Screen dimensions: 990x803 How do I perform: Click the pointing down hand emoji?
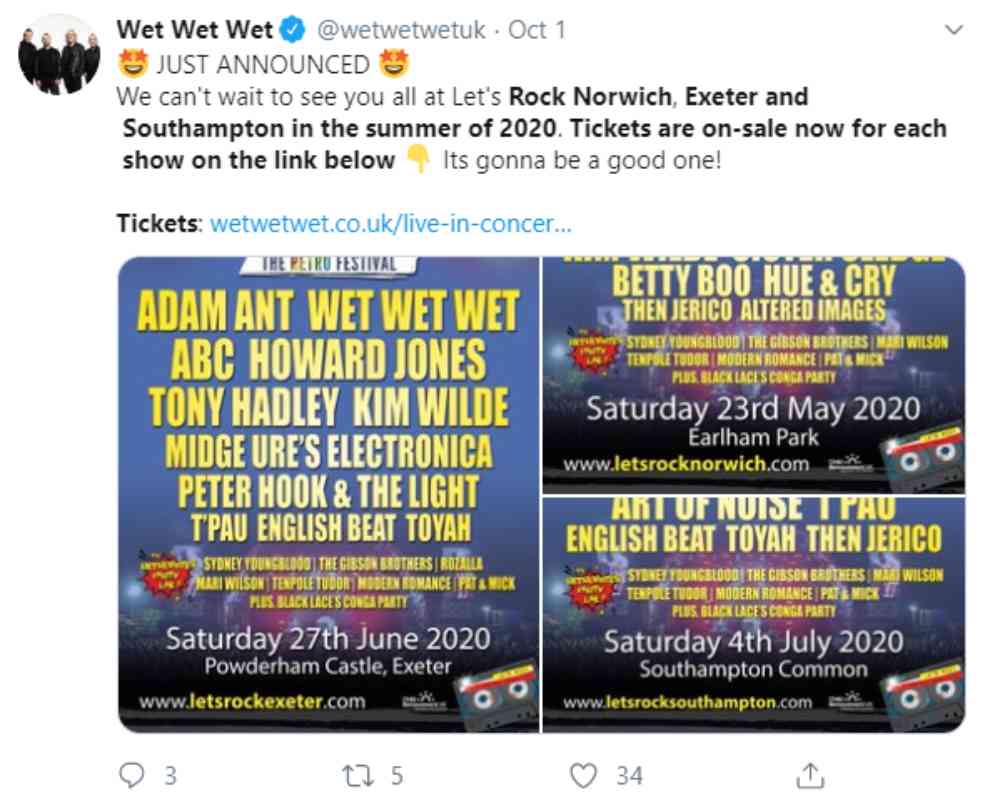tap(418, 159)
